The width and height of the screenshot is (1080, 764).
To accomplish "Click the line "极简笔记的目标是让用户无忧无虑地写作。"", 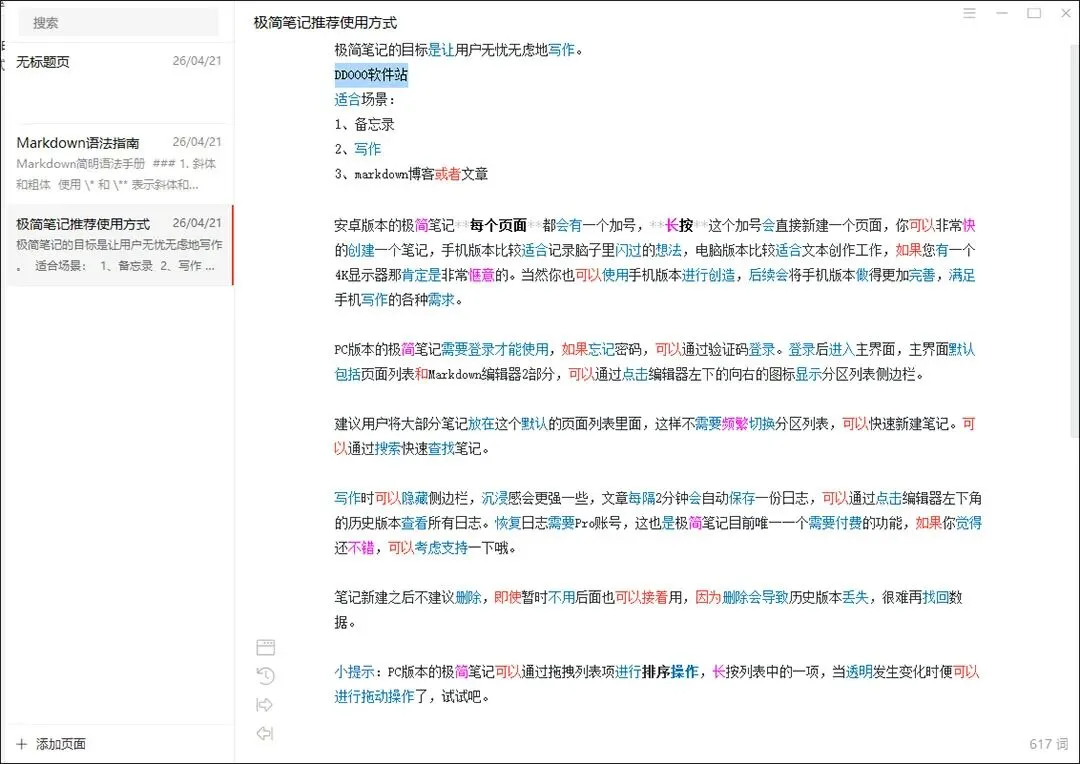I will tap(459, 50).
